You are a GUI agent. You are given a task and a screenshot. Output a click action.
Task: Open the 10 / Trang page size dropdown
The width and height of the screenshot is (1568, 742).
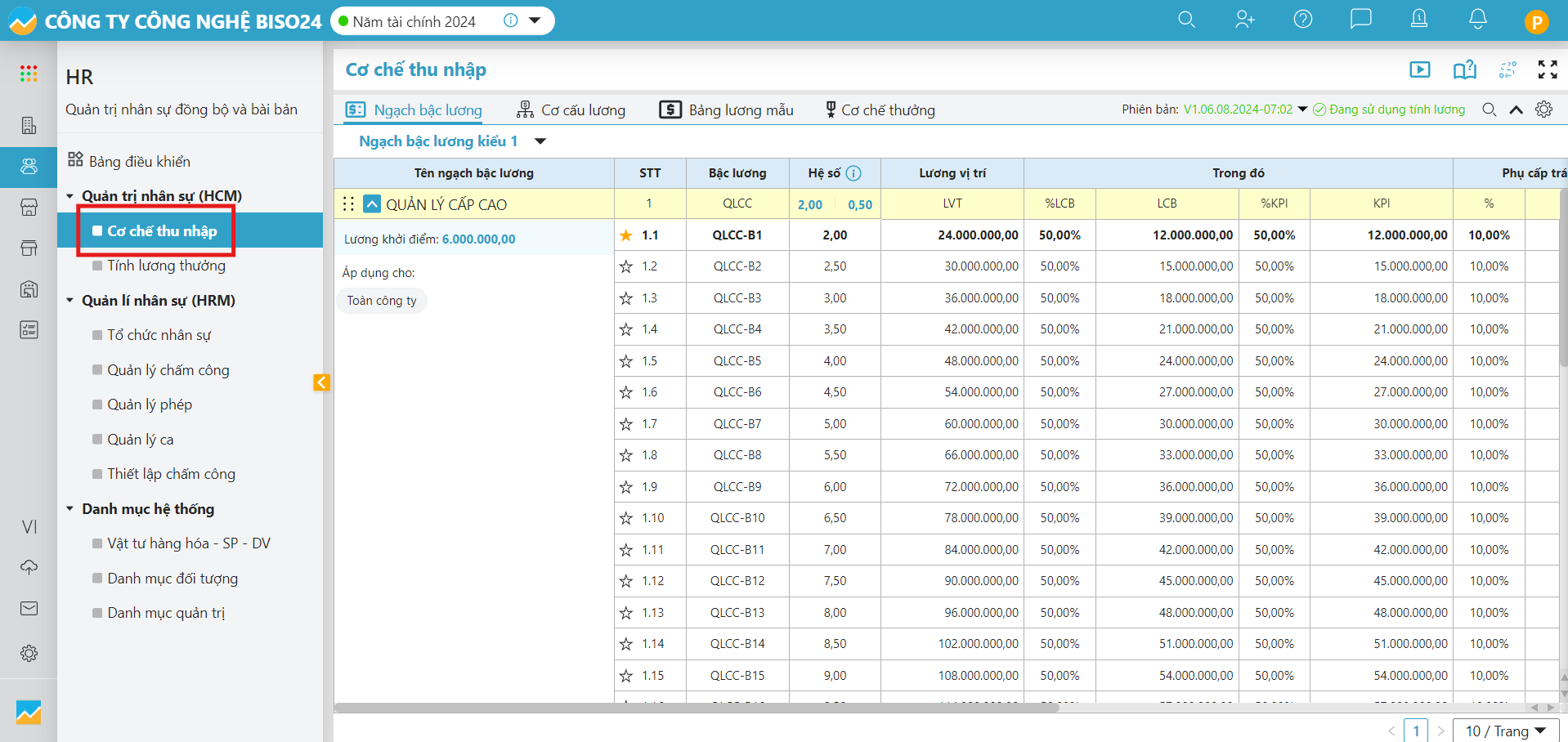[x=1505, y=731]
